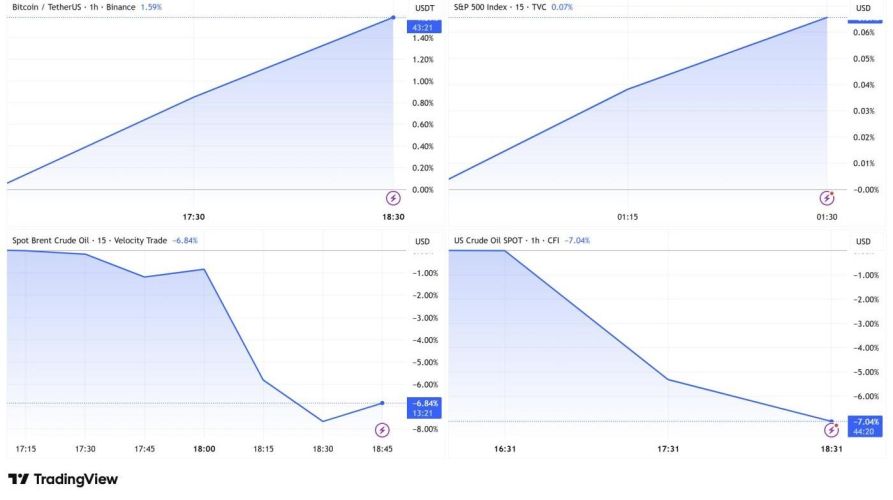Viewport: 893px width, 500px height.
Task: Click the Spot Brent Crude Oil symbol title
Action: (x=51, y=241)
